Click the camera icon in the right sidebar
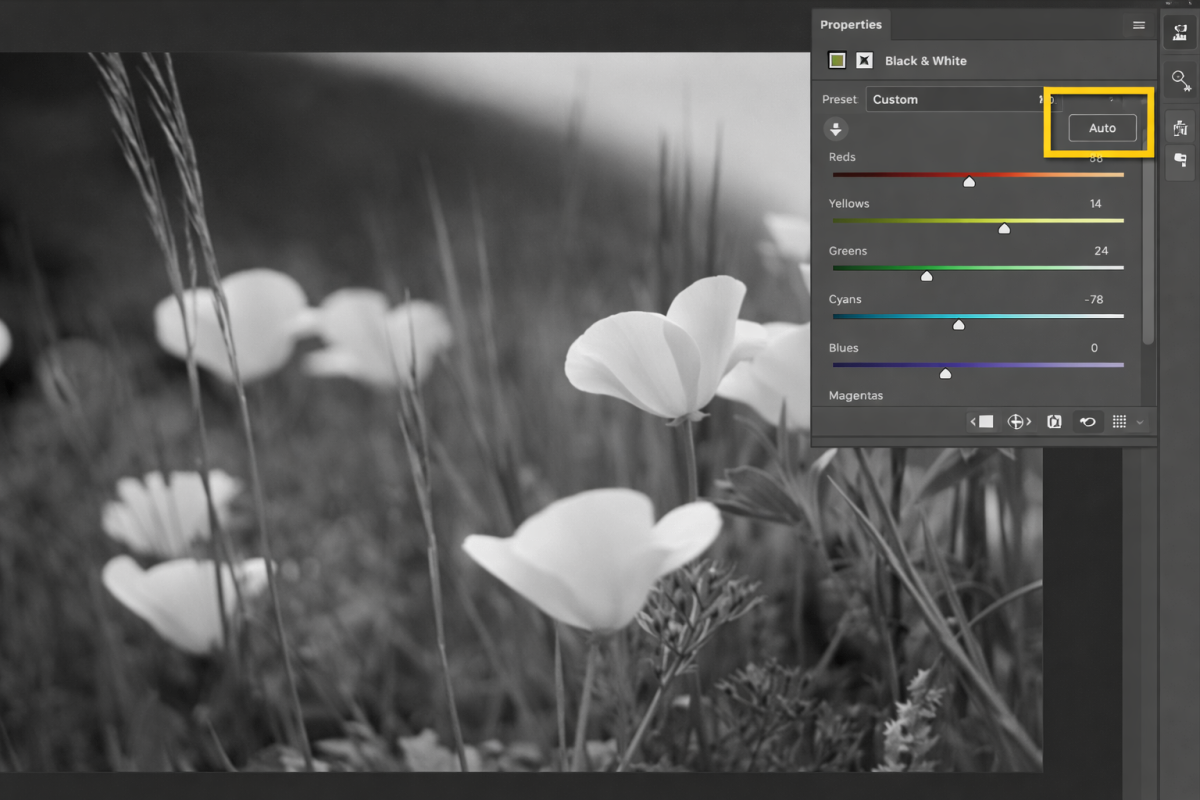 [1179, 126]
